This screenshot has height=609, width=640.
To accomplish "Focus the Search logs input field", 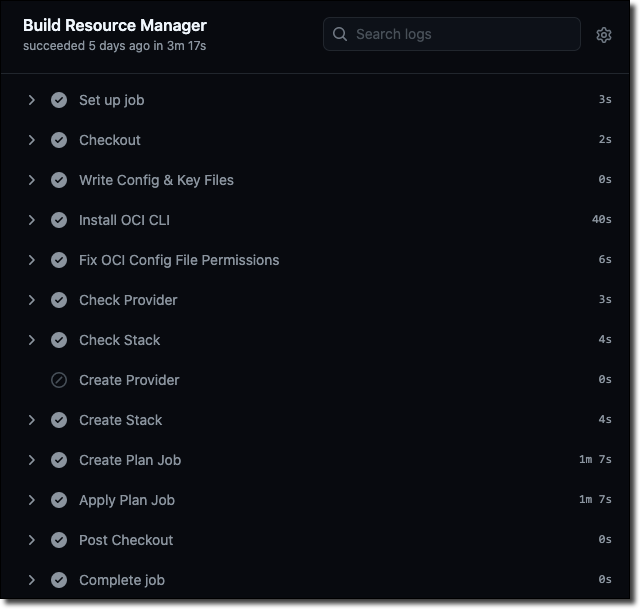I will pos(460,34).
